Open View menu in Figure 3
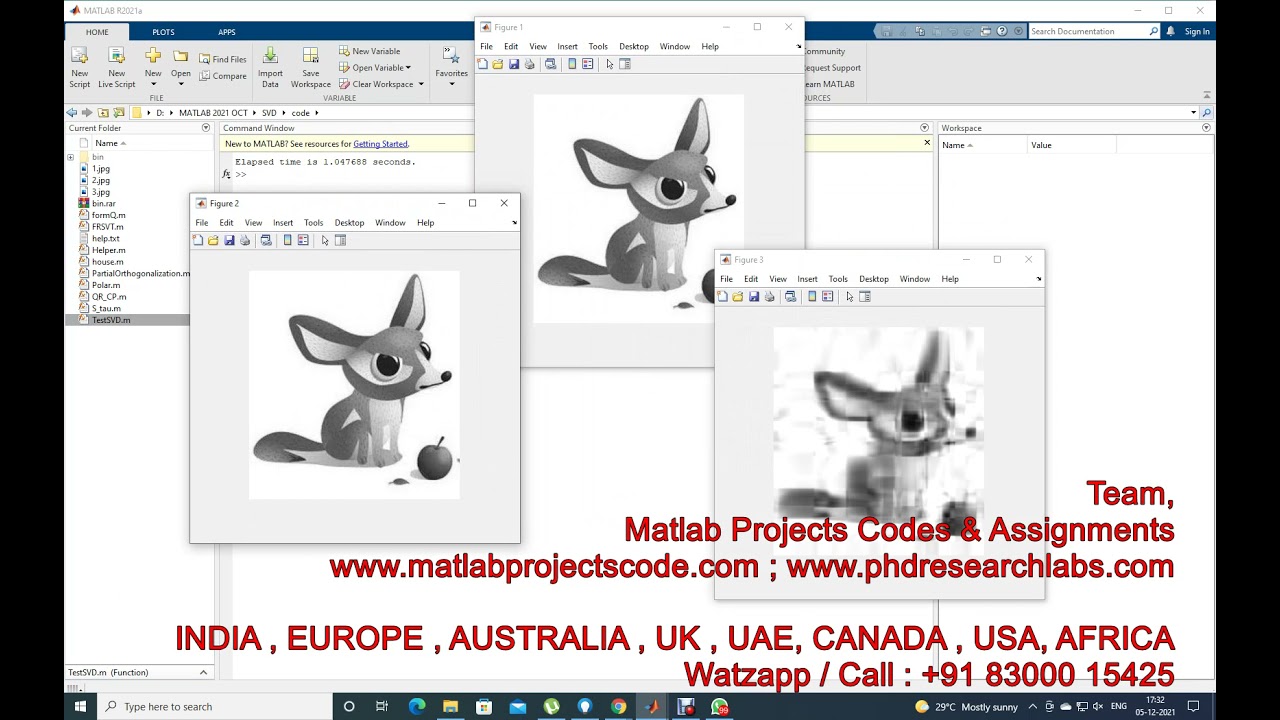The width and height of the screenshot is (1280, 720). click(778, 279)
